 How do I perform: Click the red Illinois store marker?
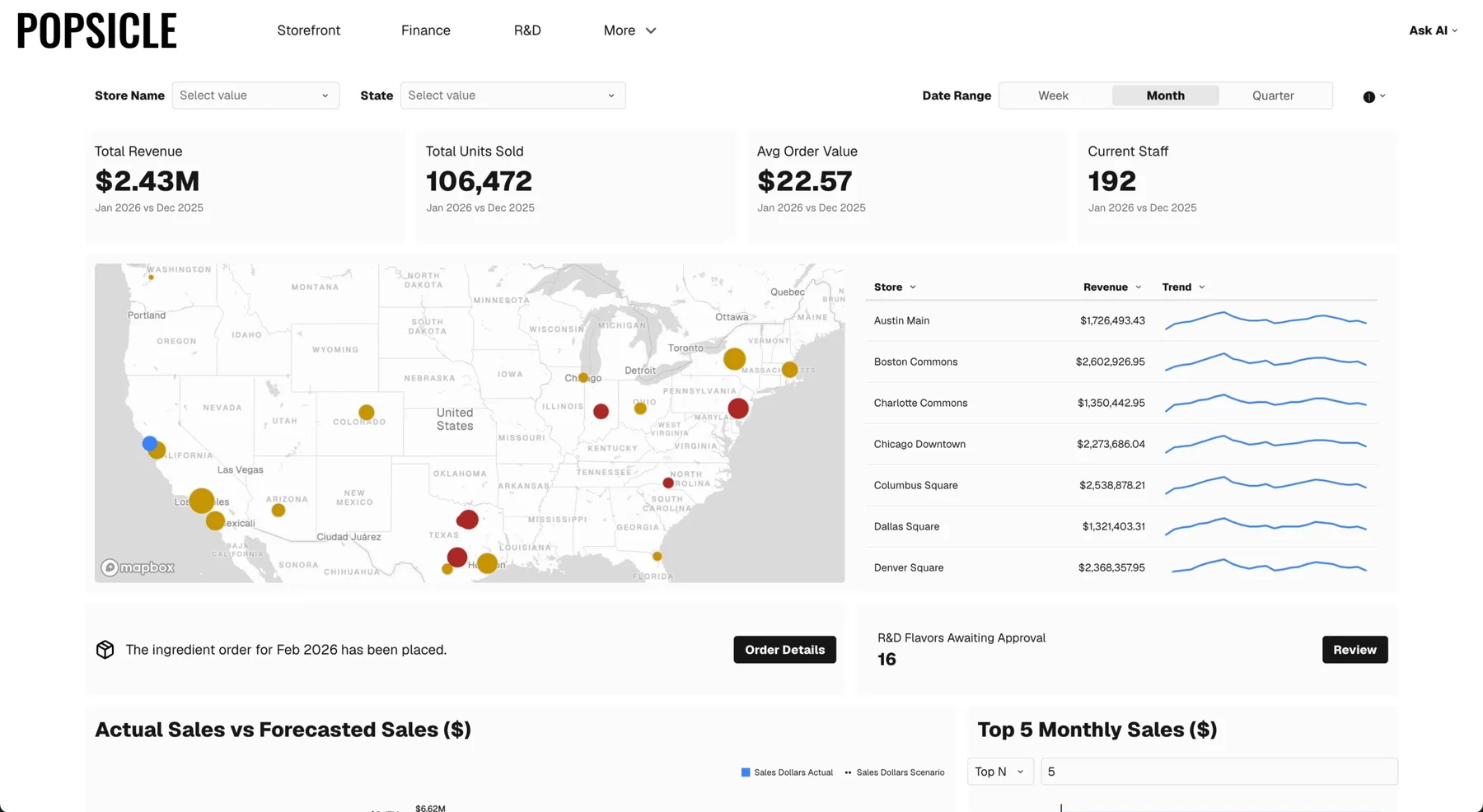[x=601, y=411]
